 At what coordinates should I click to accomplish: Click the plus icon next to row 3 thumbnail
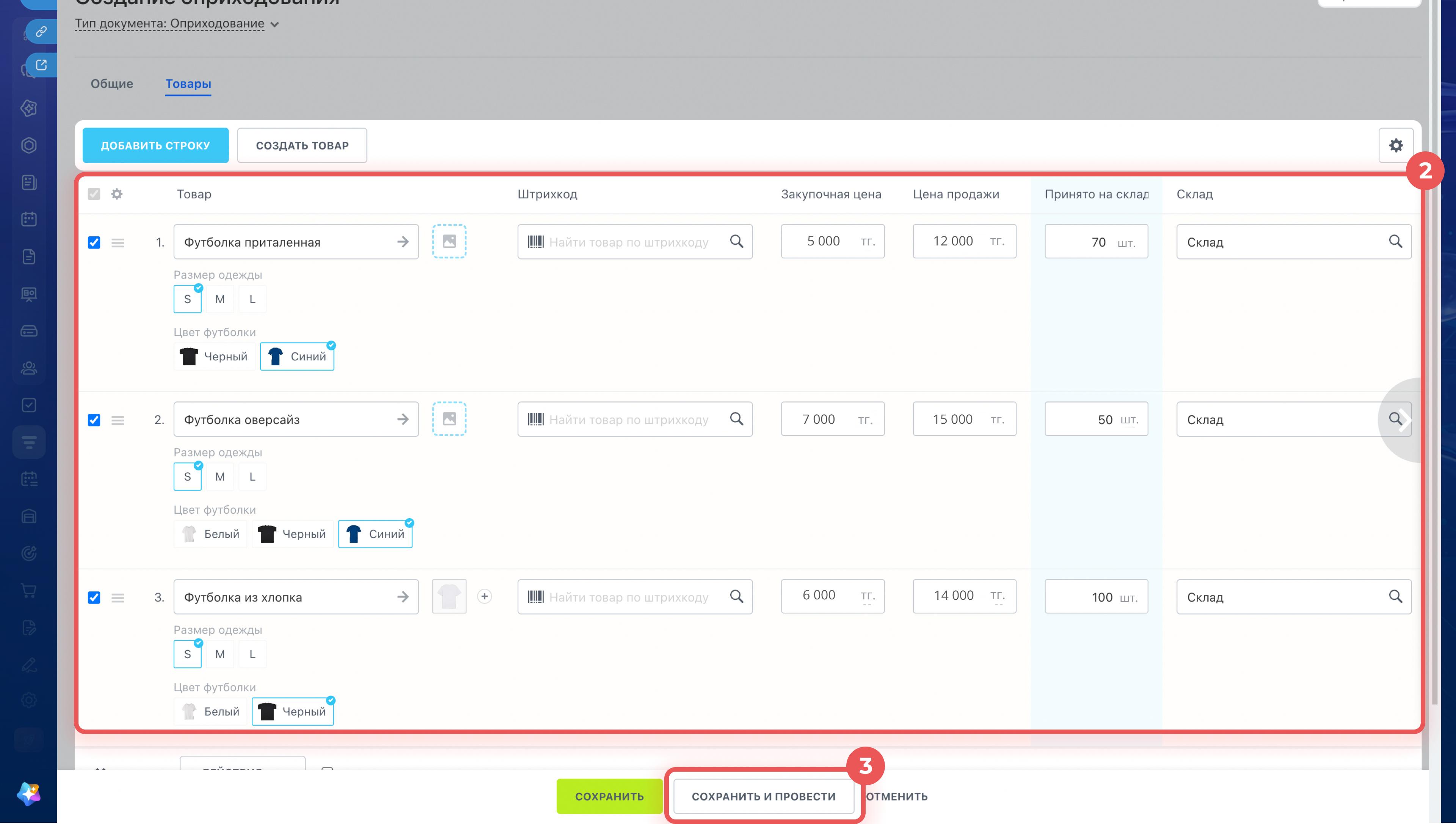coord(484,596)
